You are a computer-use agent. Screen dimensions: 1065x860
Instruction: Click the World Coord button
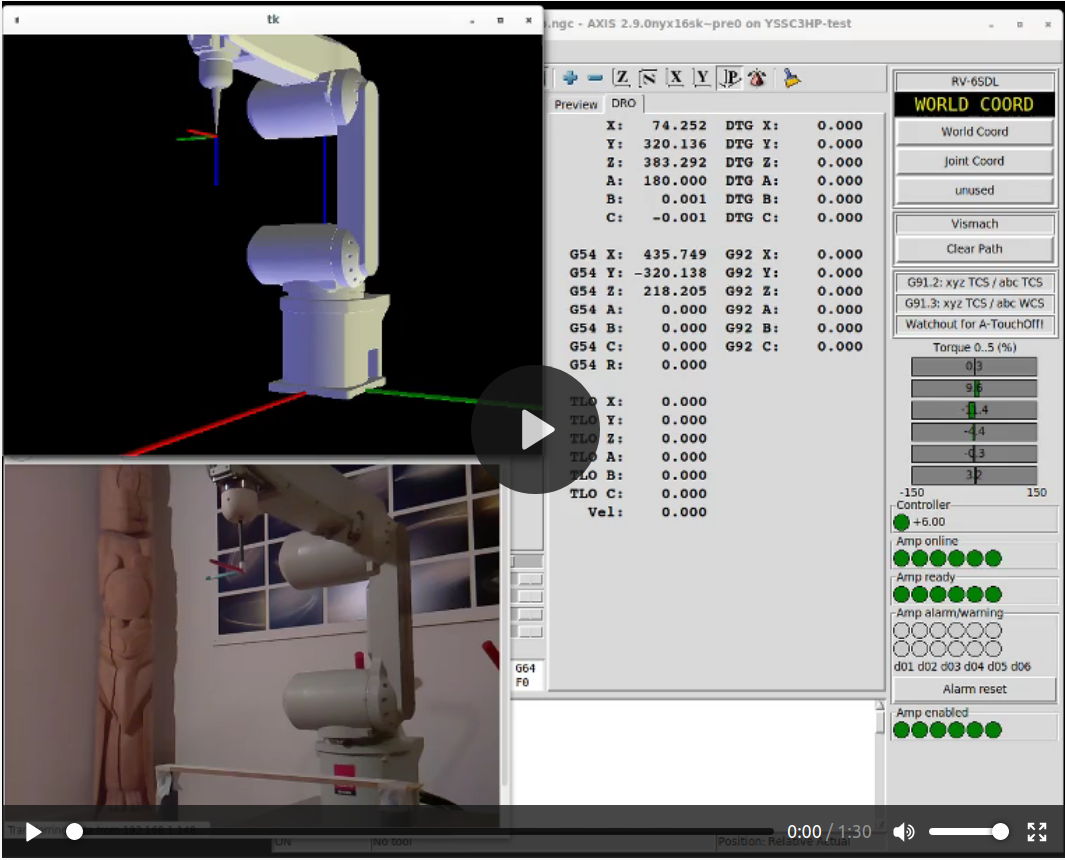coord(974,132)
